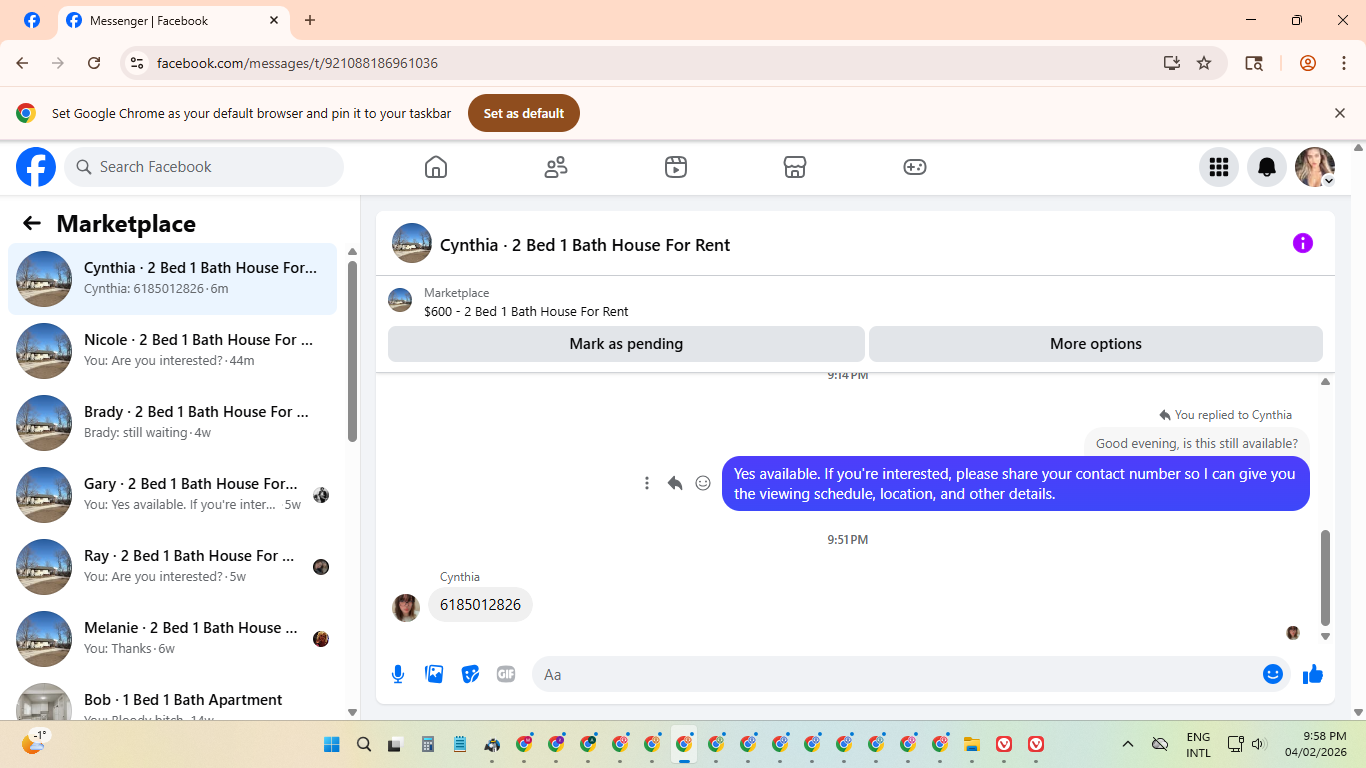1366x768 pixels.
Task: Click the Search Facebook field
Action: [204, 167]
